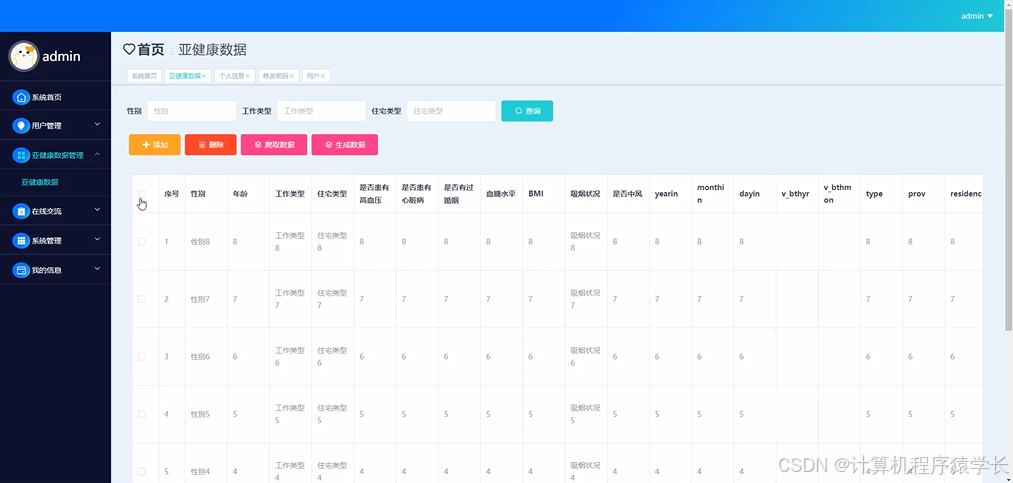
Task: Click the 住宅类型 5 cell
Action: tap(332, 414)
